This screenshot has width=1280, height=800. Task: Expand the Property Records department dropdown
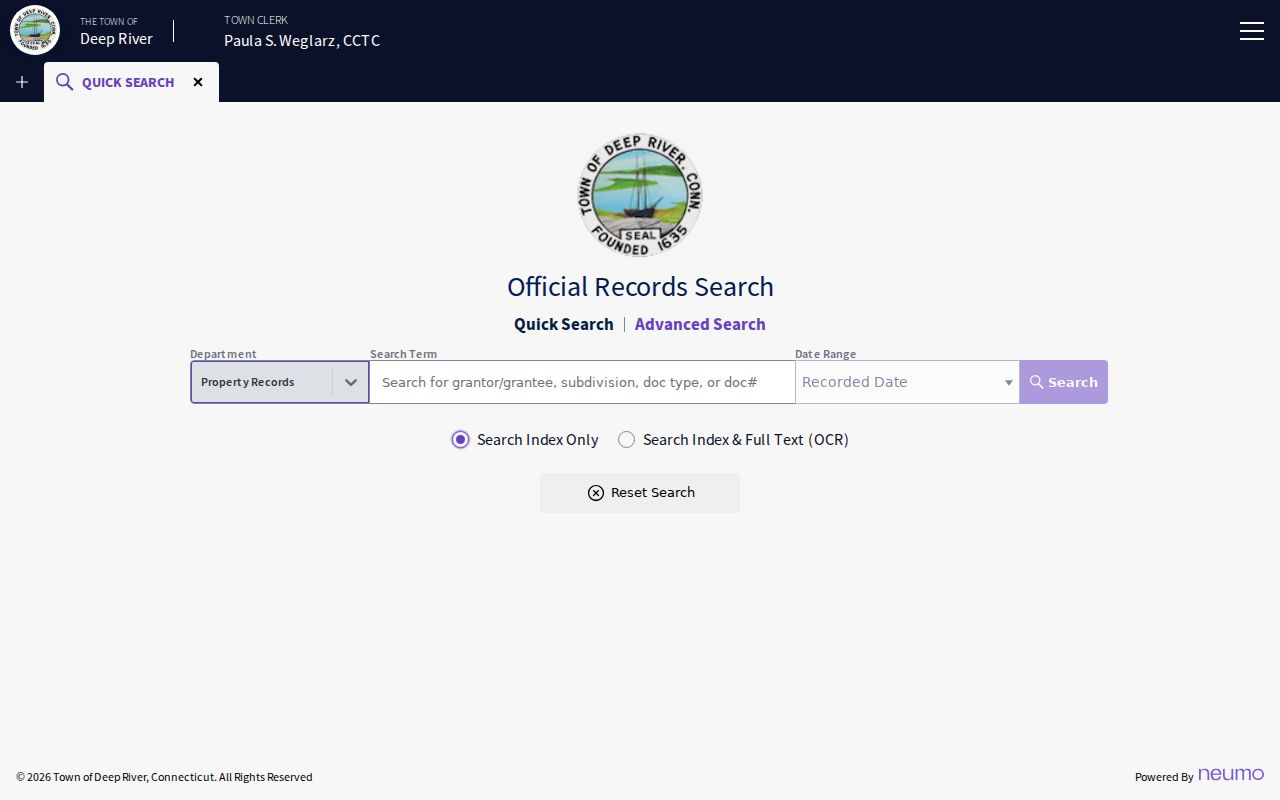pos(280,382)
